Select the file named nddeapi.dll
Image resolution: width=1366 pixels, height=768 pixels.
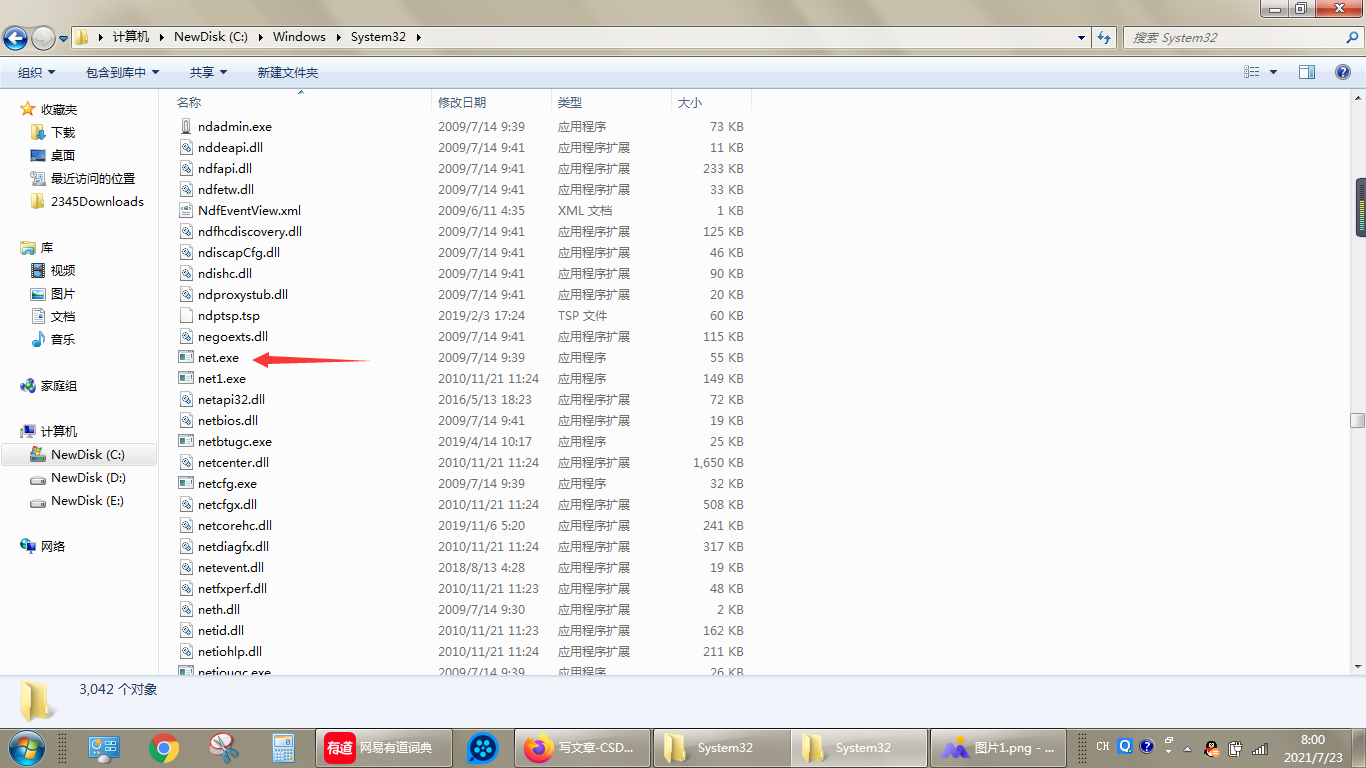click(x=230, y=148)
